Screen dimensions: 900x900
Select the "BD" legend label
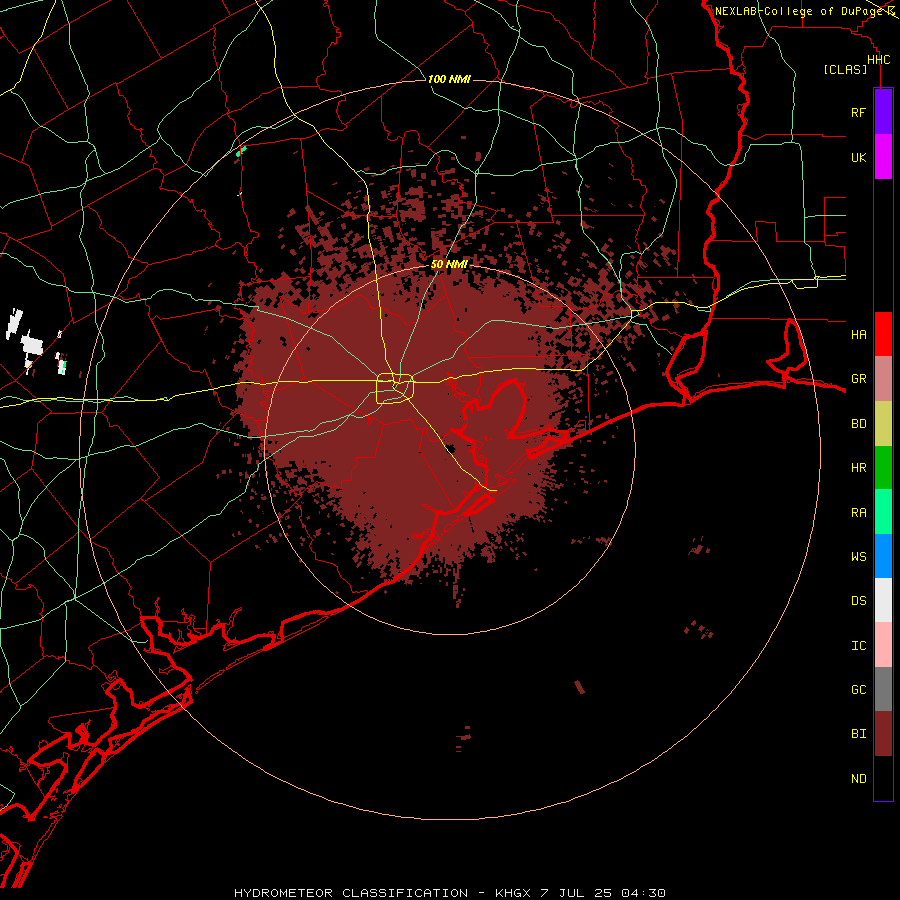858,424
